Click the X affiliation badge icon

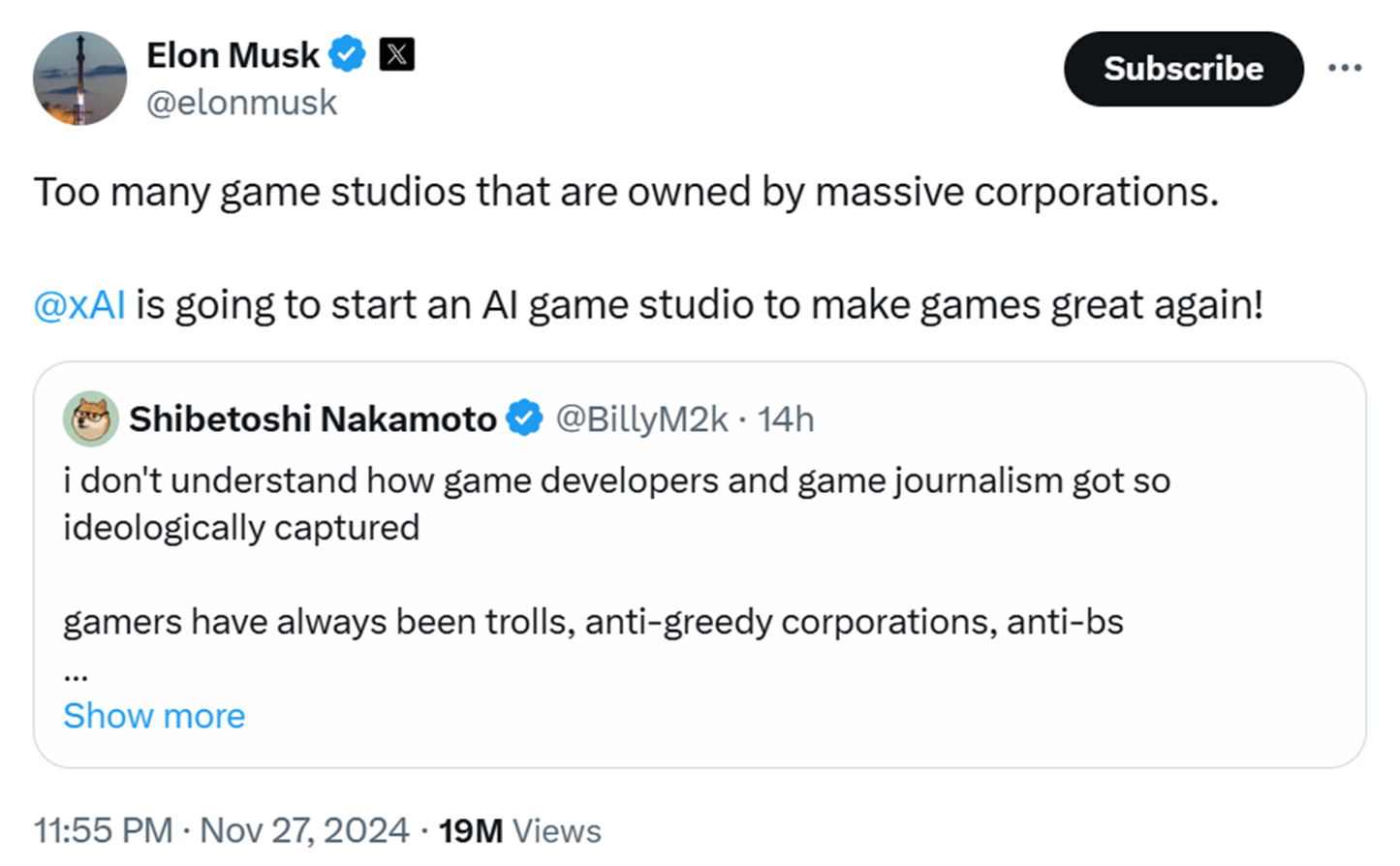click(396, 54)
